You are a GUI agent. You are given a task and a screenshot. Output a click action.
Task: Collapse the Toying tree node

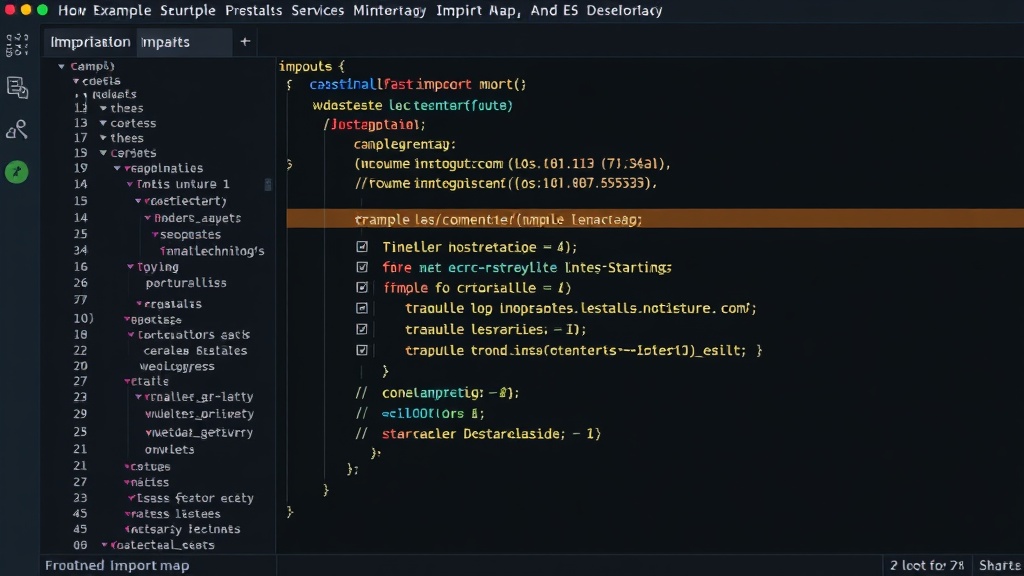131,266
